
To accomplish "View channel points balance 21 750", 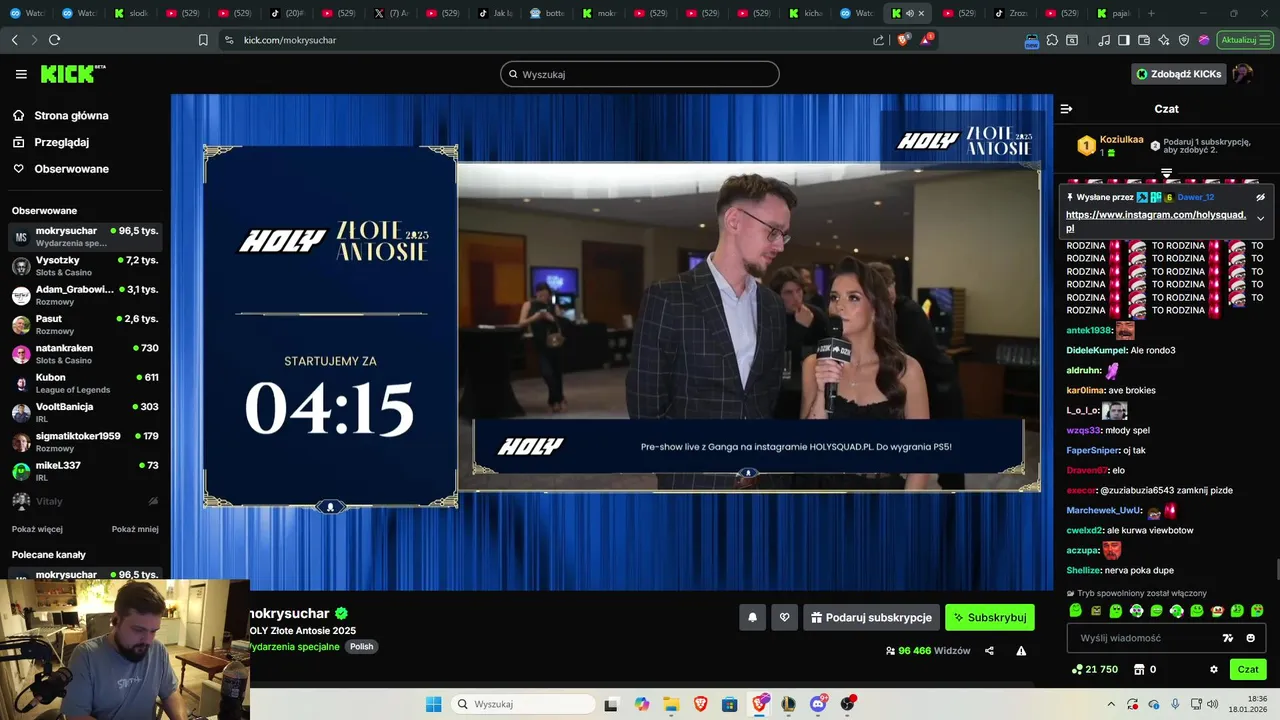I will click(x=1094, y=670).
